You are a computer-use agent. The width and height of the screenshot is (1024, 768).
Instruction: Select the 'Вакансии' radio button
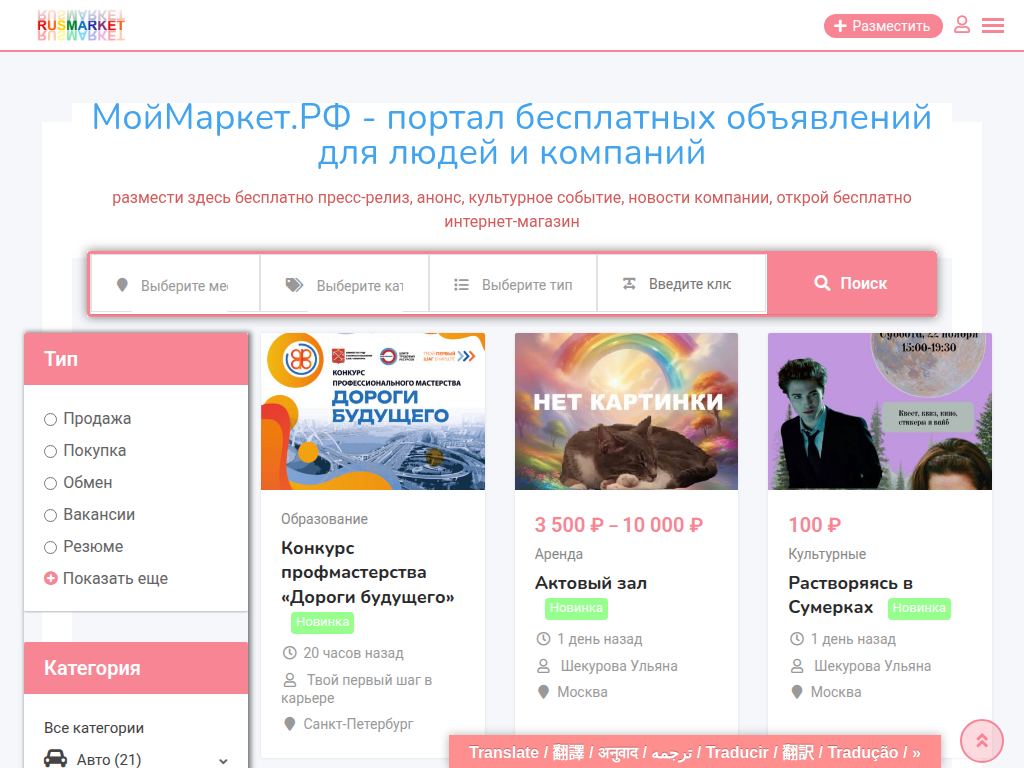pos(50,514)
